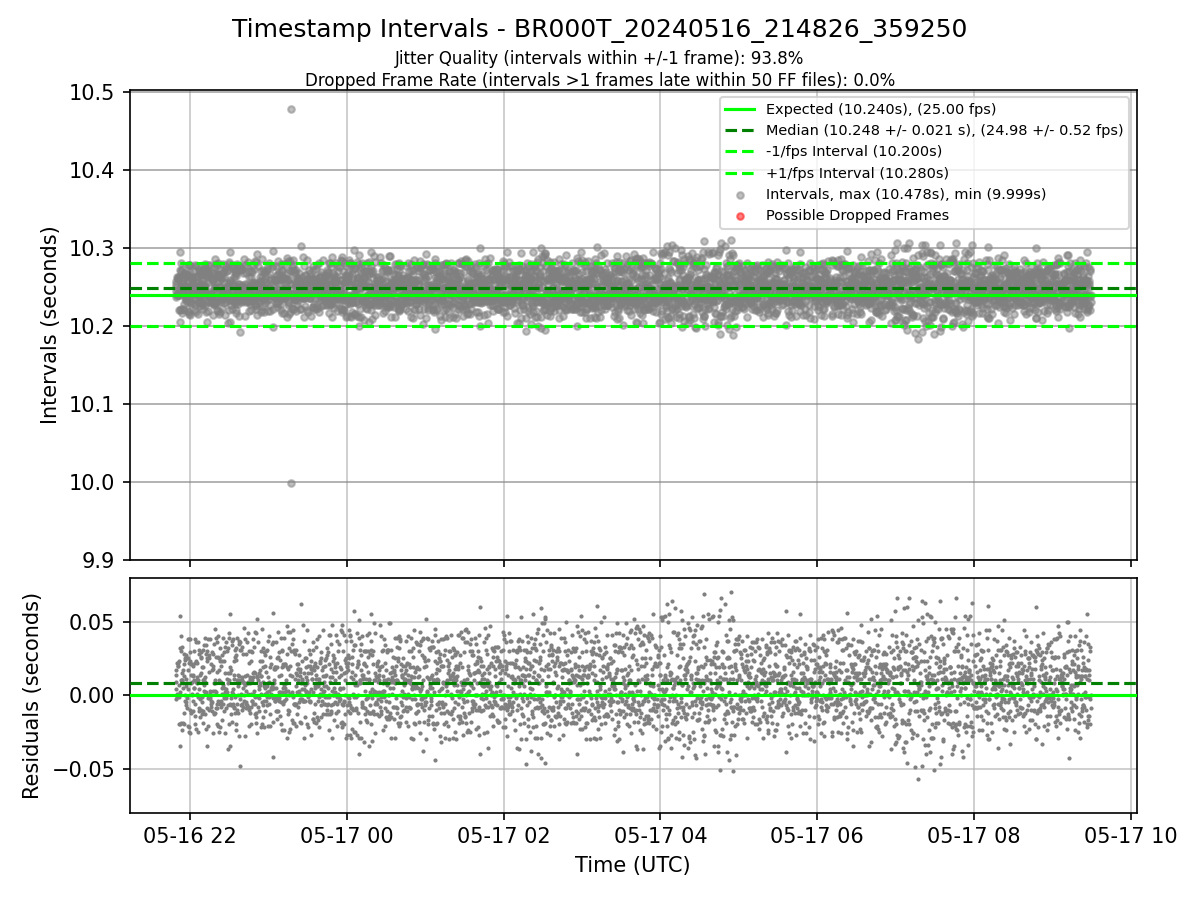Image resolution: width=1200 pixels, height=900 pixels.
Task: Click legend entry -1/fps Interval (10.200s)
Action: tap(854, 151)
